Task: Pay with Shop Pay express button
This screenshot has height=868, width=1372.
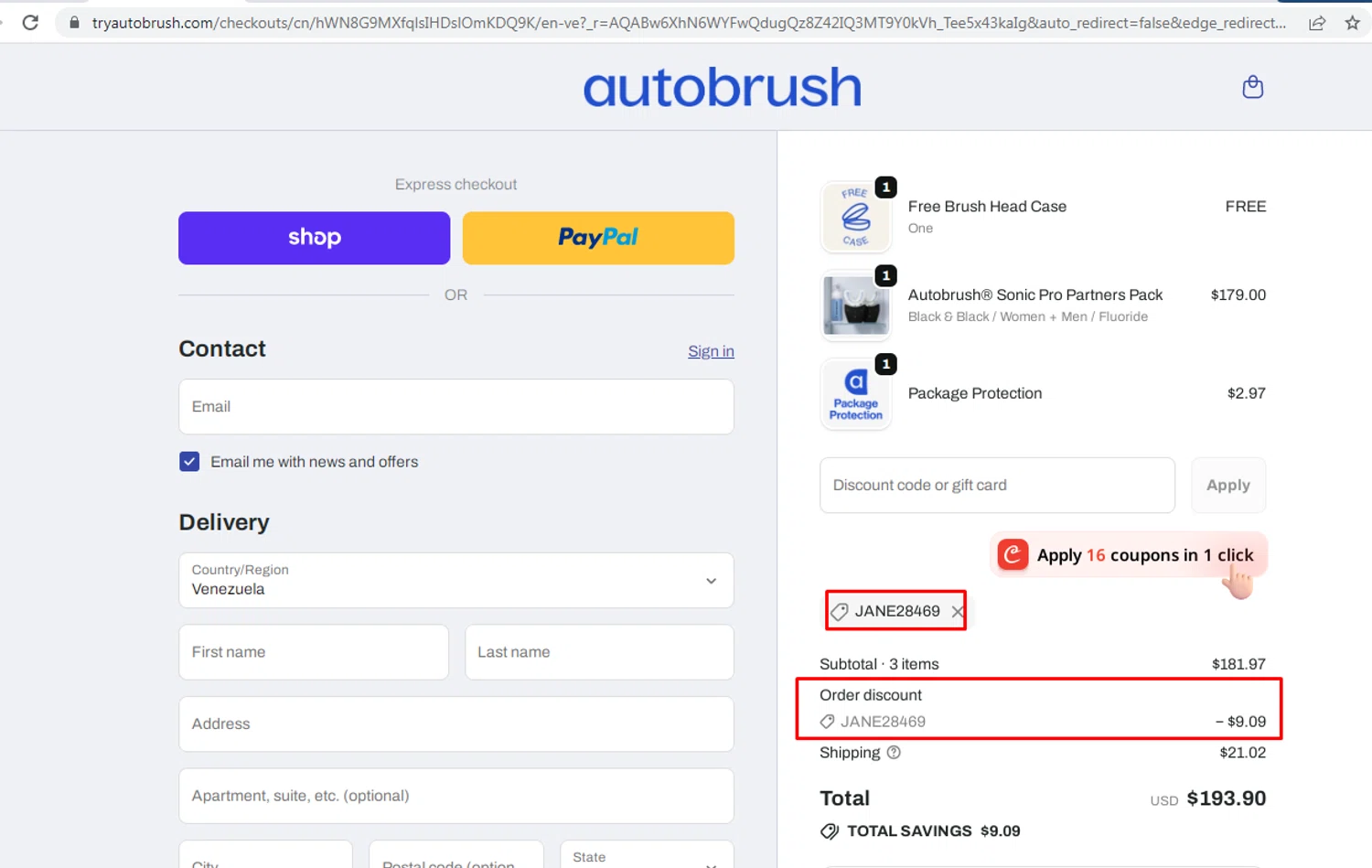Action: 314,238
